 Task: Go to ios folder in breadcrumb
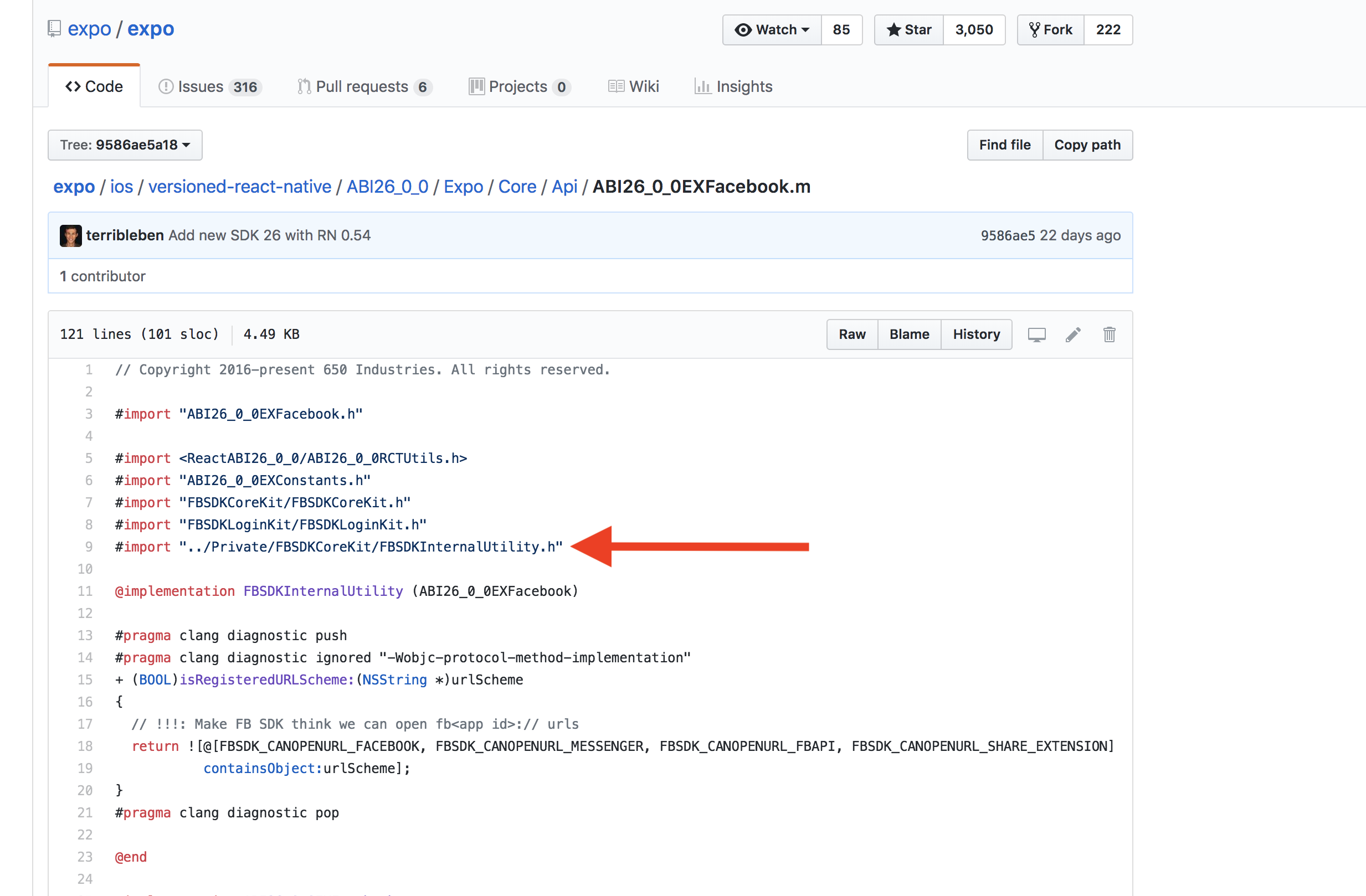click(122, 187)
